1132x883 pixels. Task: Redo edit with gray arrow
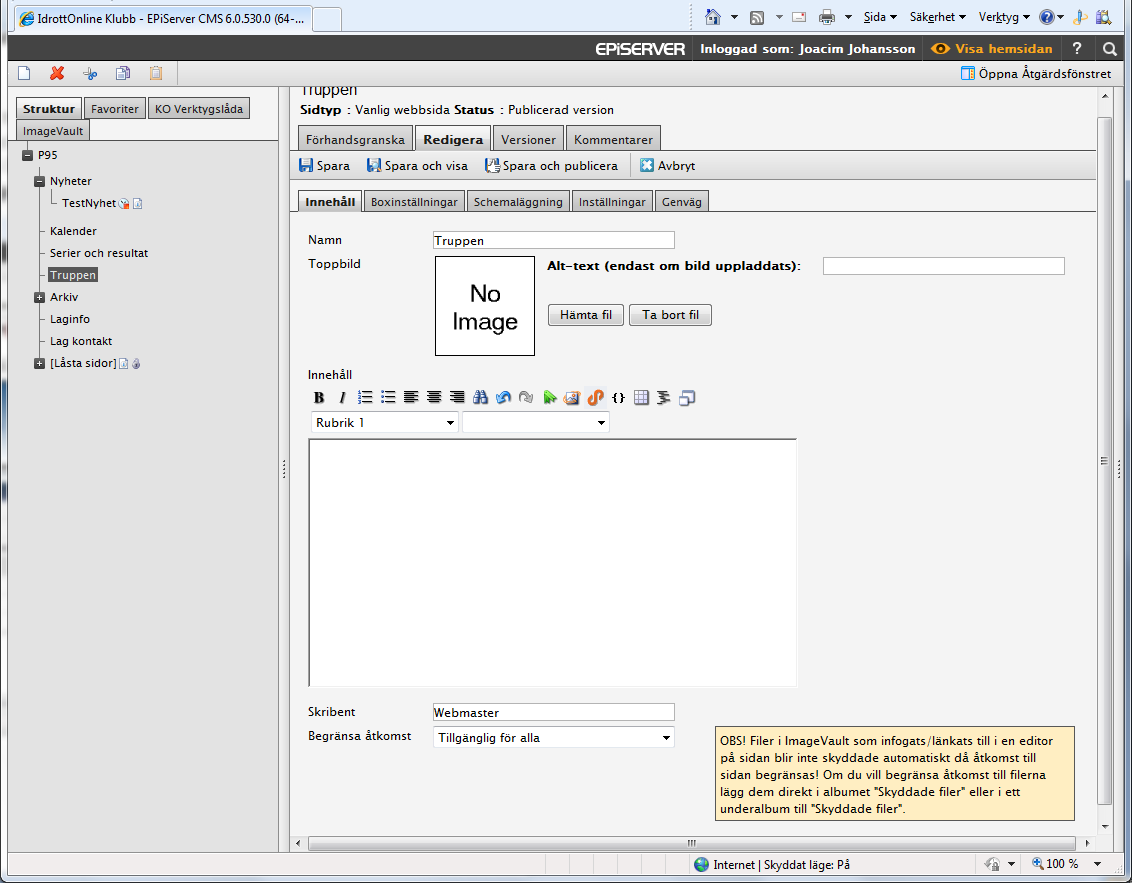pyautogui.click(x=526, y=397)
